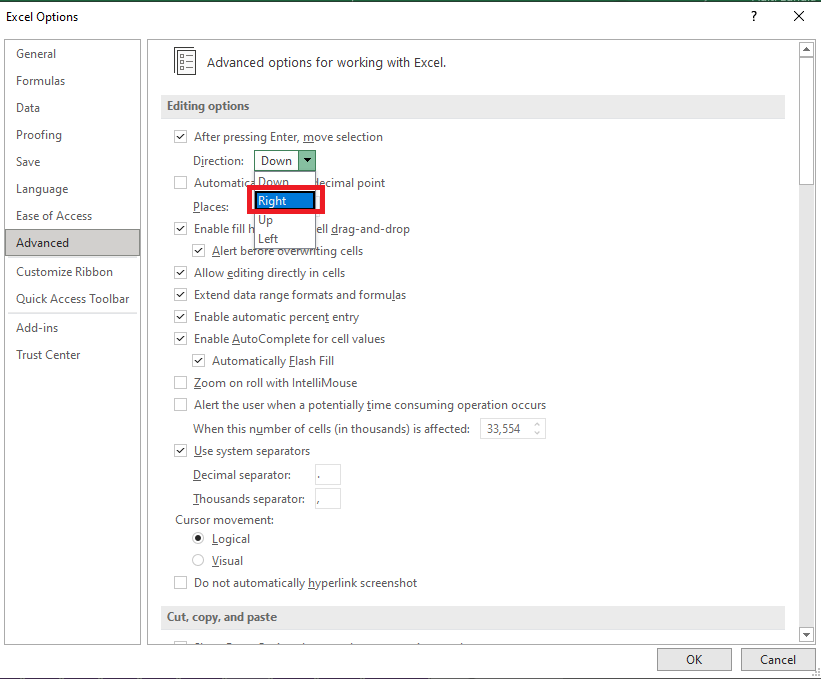Close the Excel Options dialog
The image size is (821, 679).
[798, 16]
